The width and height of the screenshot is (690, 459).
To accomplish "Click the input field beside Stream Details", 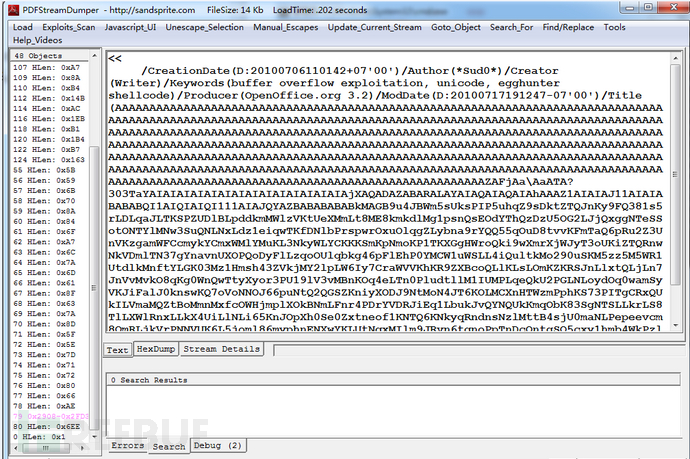I will click(477, 350).
